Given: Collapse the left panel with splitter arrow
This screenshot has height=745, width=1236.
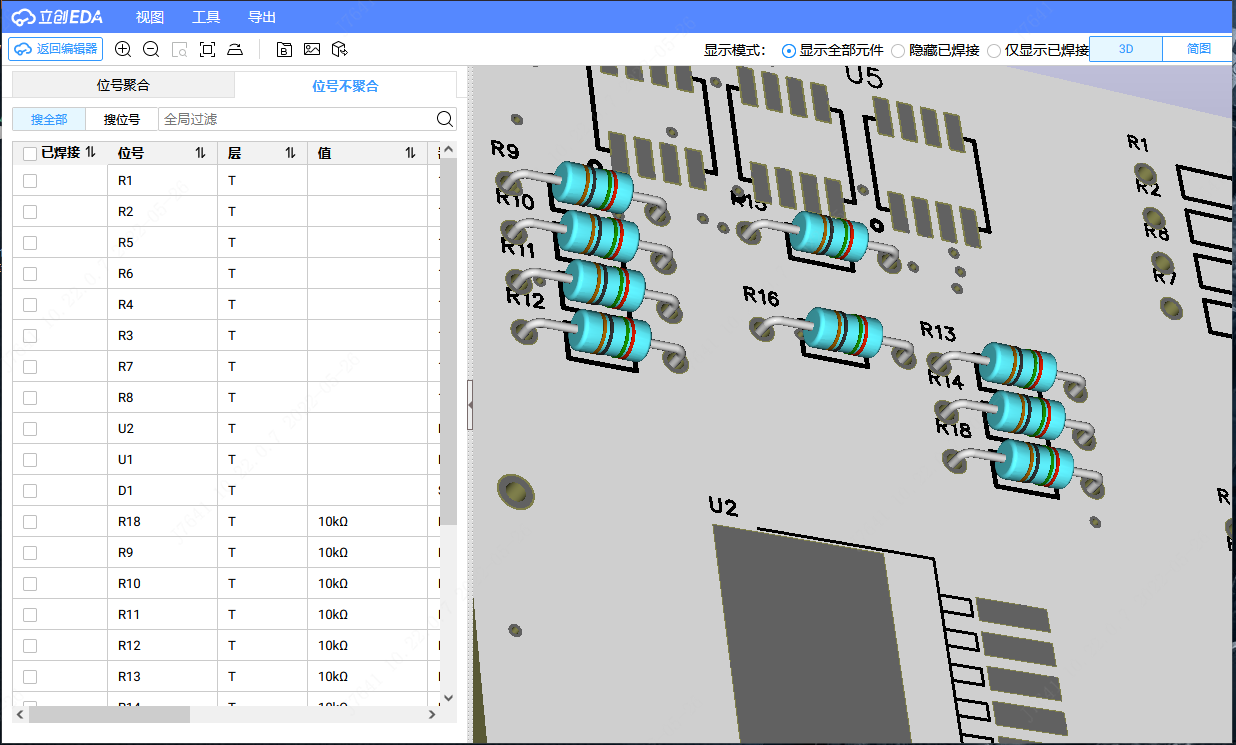Looking at the screenshot, I should [470, 403].
